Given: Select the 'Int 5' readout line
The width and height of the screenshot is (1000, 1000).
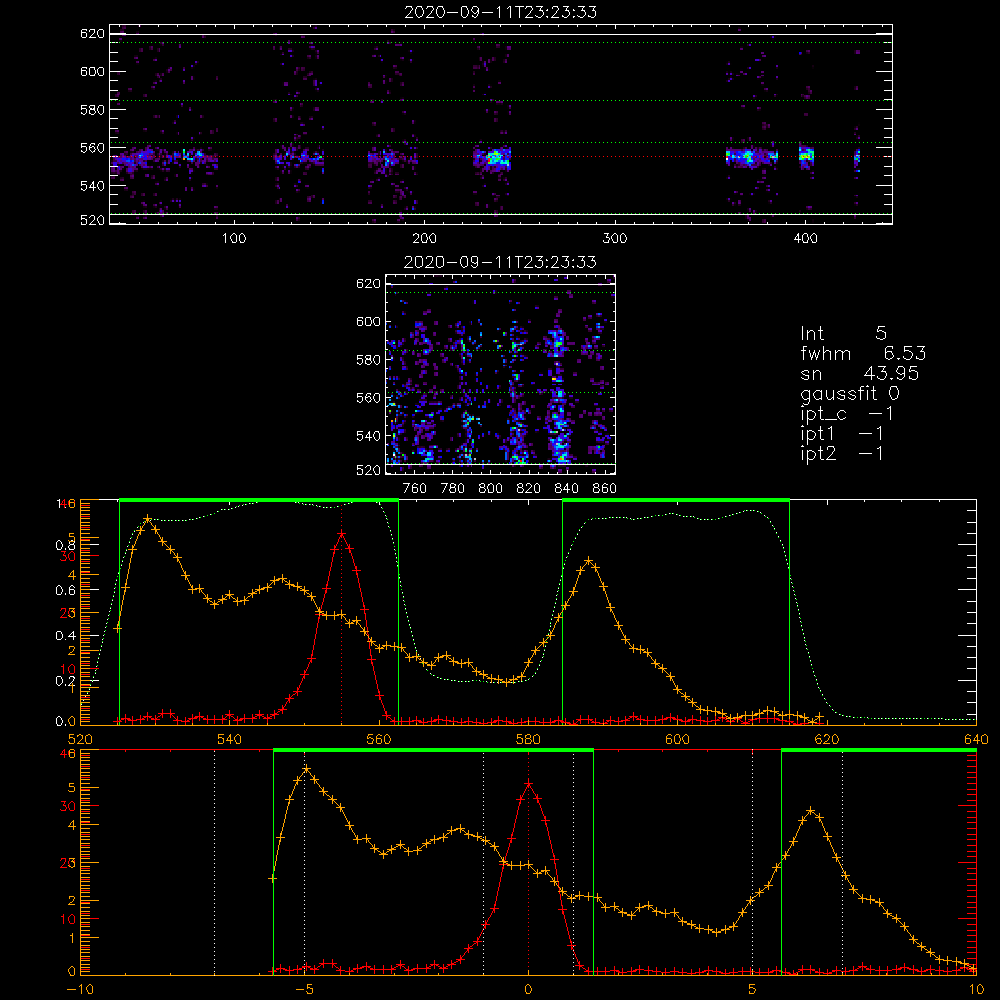Looking at the screenshot, I should point(843,333).
